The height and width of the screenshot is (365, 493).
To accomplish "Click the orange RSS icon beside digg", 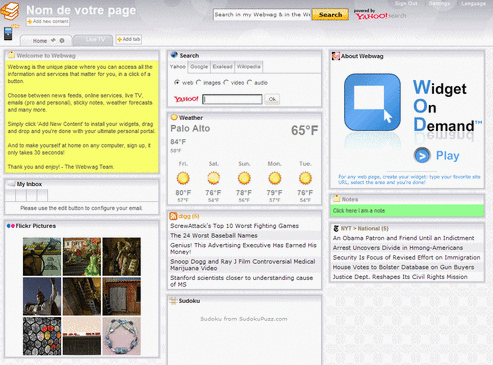I will [173, 216].
